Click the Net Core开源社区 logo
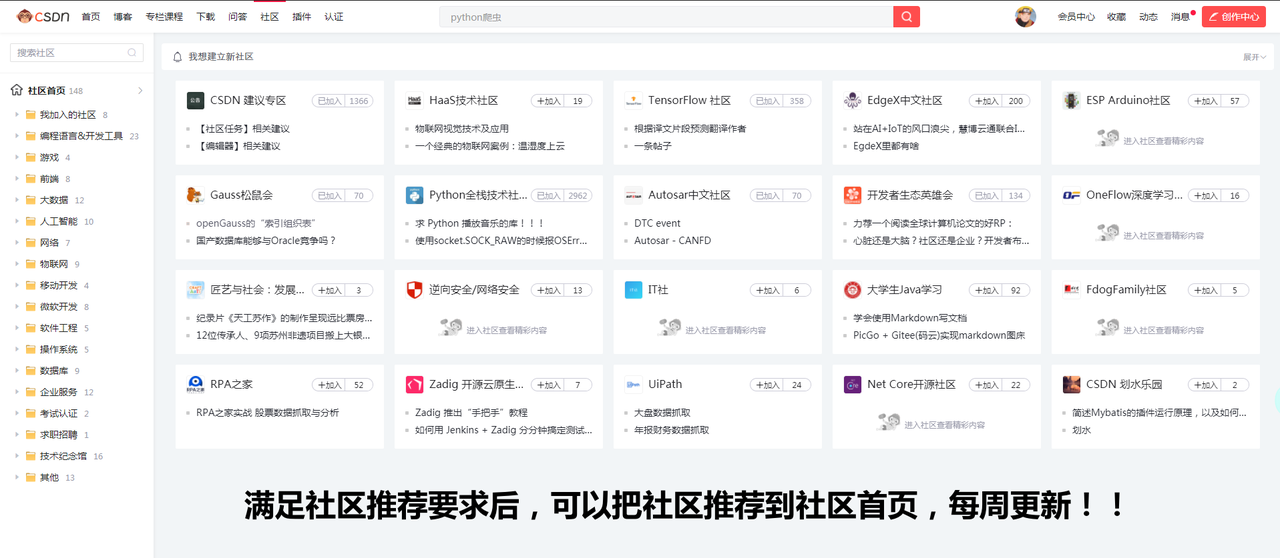 (x=852, y=384)
